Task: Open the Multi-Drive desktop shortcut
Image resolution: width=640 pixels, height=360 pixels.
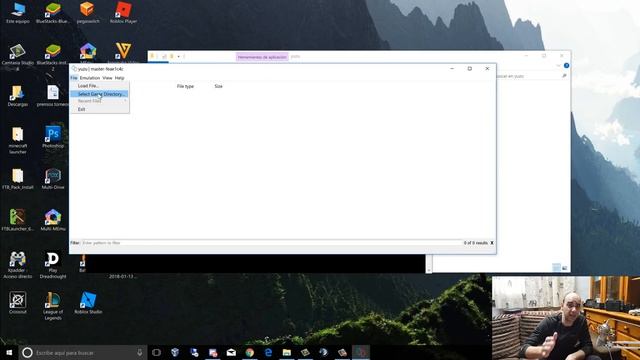Action: [53, 179]
